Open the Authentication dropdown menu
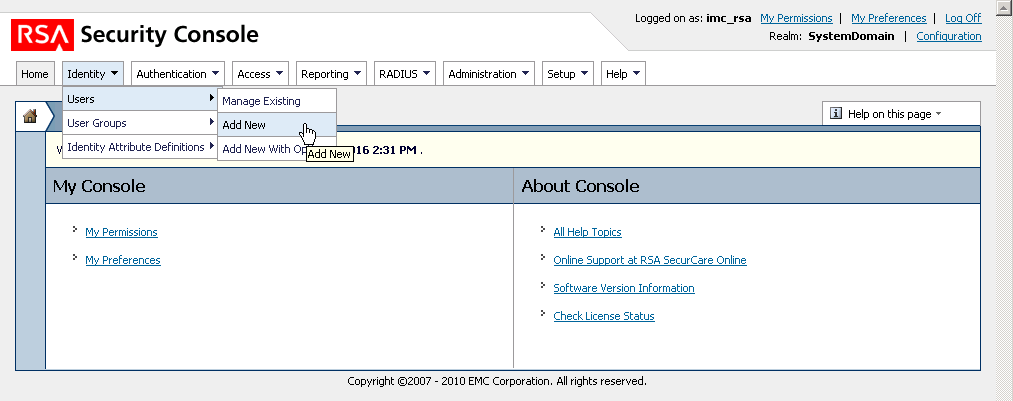The height and width of the screenshot is (401, 1013). tap(178, 74)
